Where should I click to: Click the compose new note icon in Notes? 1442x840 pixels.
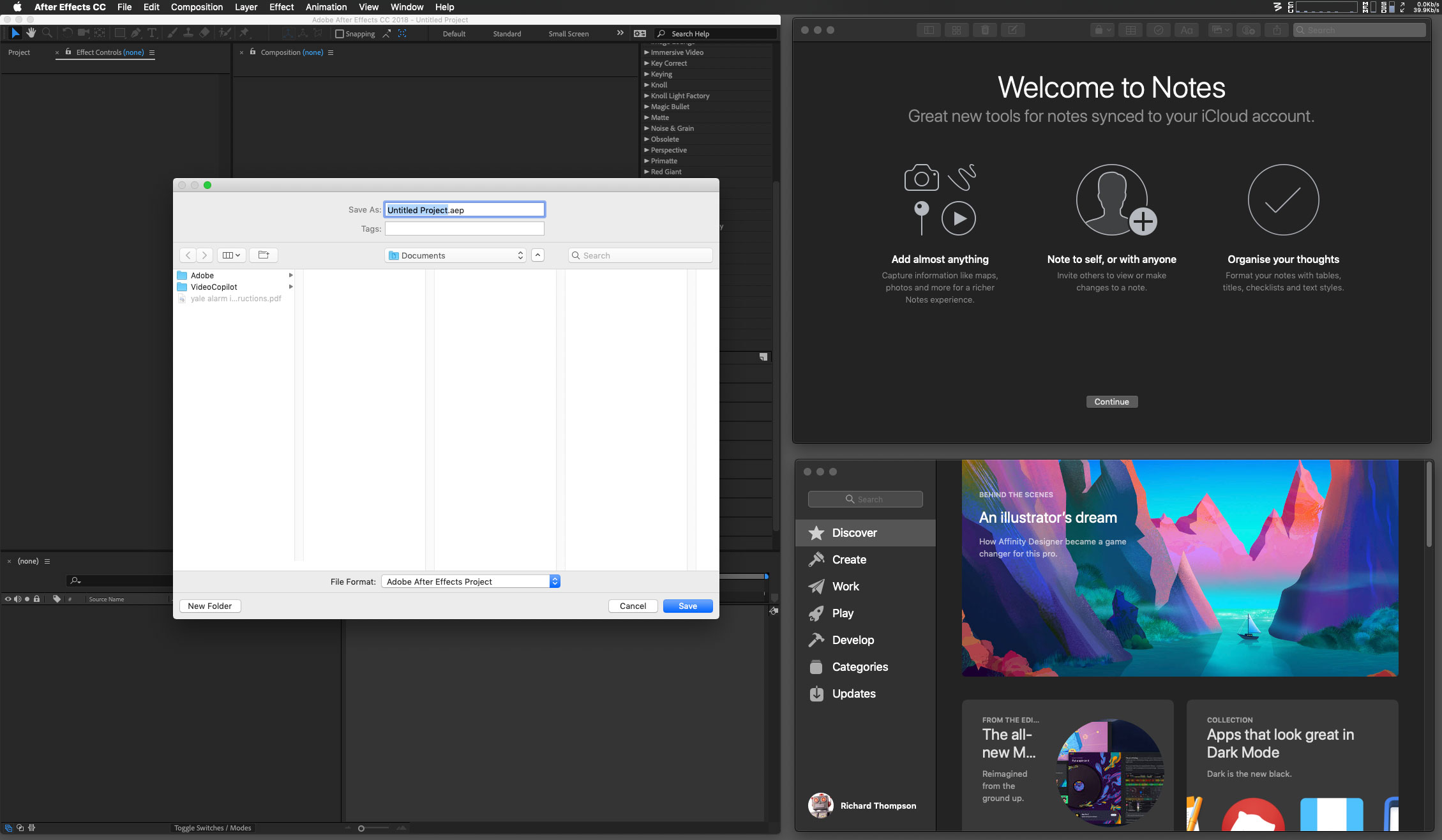[x=1012, y=30]
